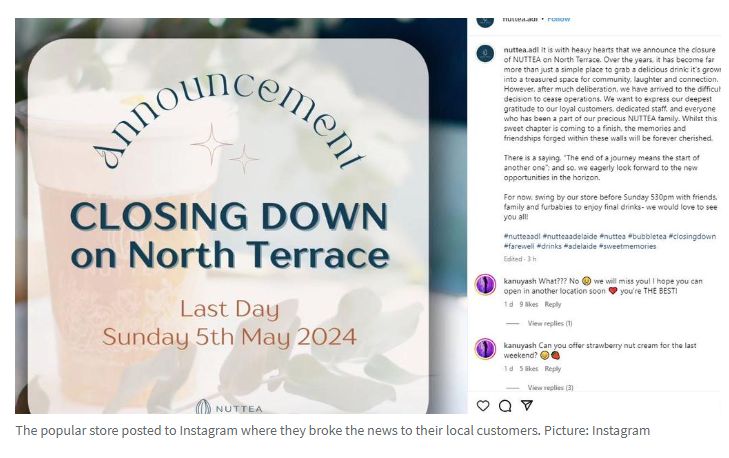View the 9 likes on first comment
The height and width of the screenshot is (458, 729).
(529, 304)
